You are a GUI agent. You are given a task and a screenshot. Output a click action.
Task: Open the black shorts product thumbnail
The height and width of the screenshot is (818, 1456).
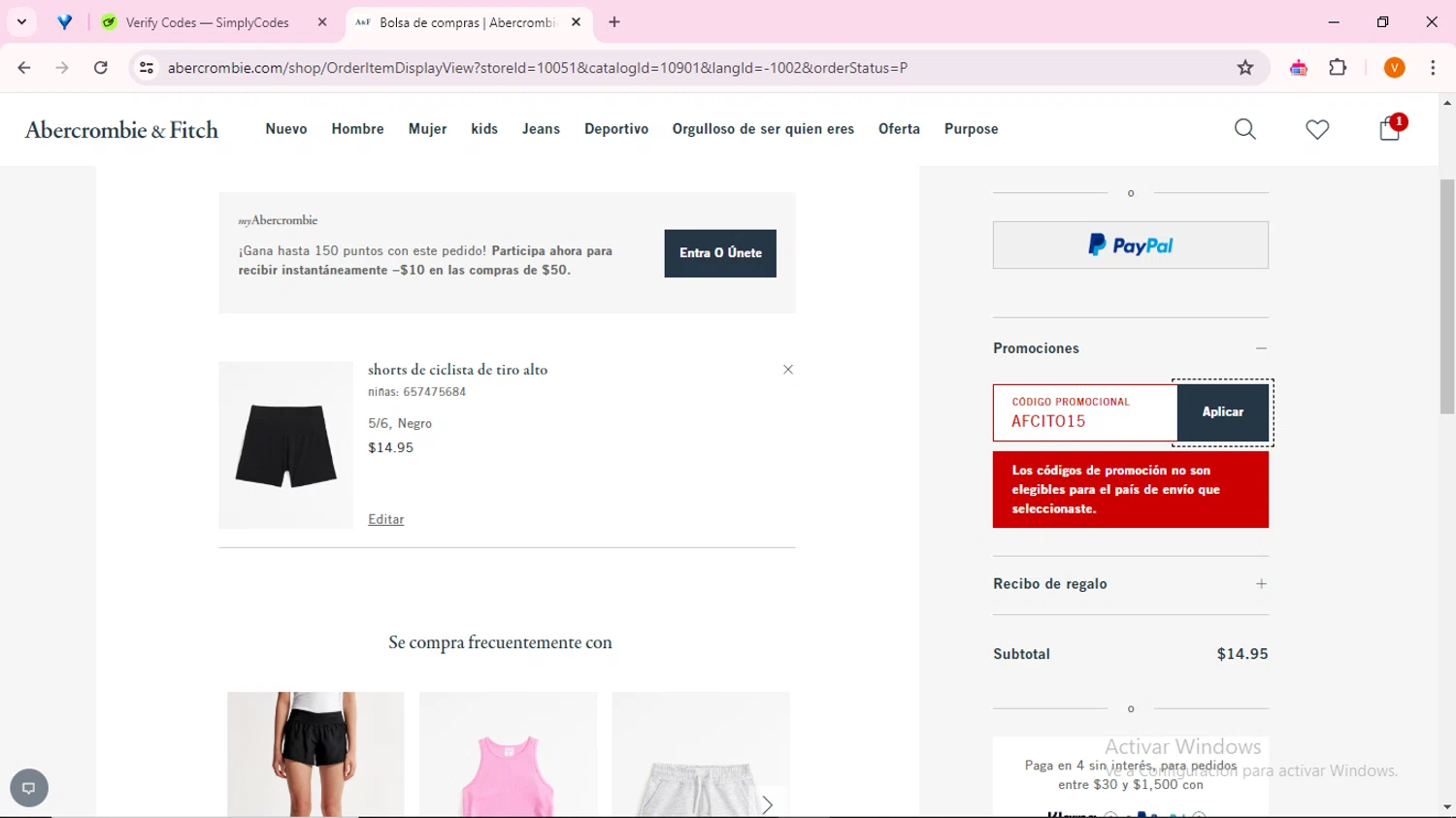pyautogui.click(x=286, y=445)
